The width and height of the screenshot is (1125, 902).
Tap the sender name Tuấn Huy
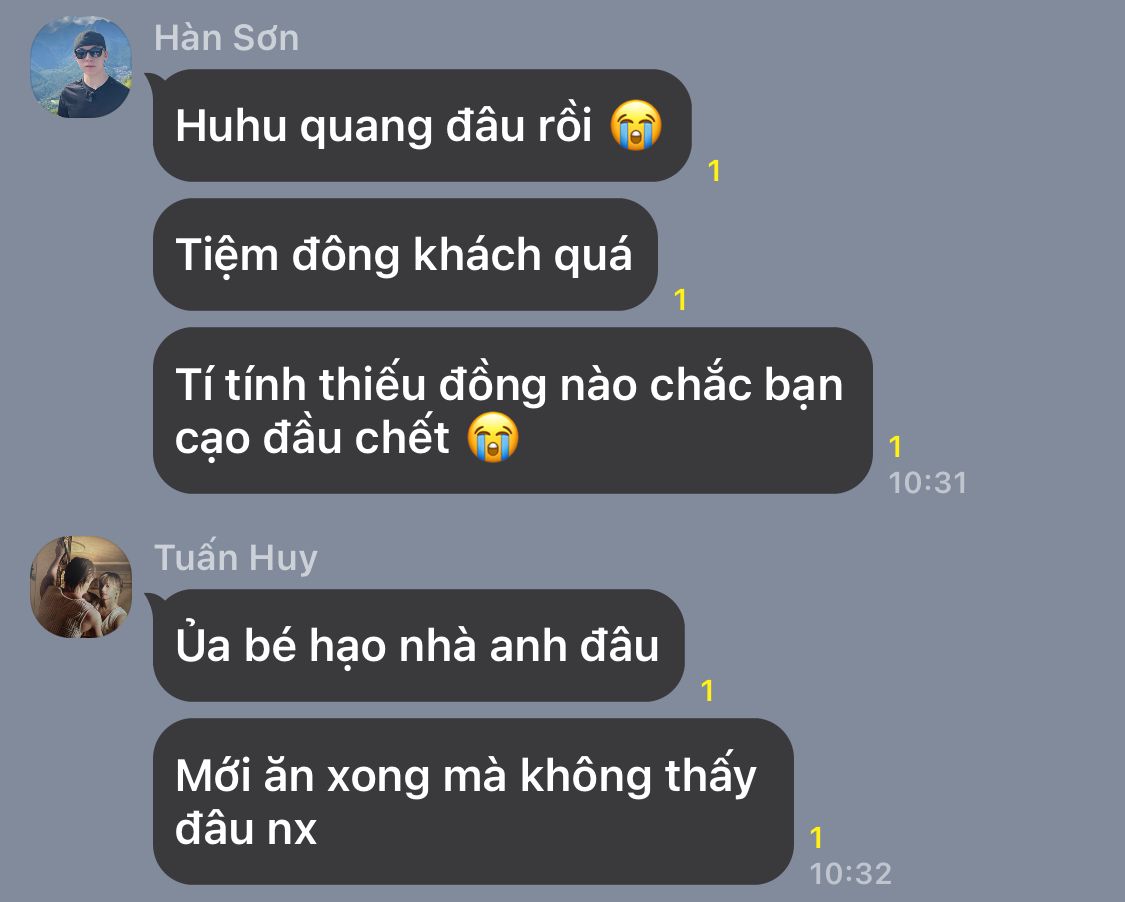[x=236, y=558]
